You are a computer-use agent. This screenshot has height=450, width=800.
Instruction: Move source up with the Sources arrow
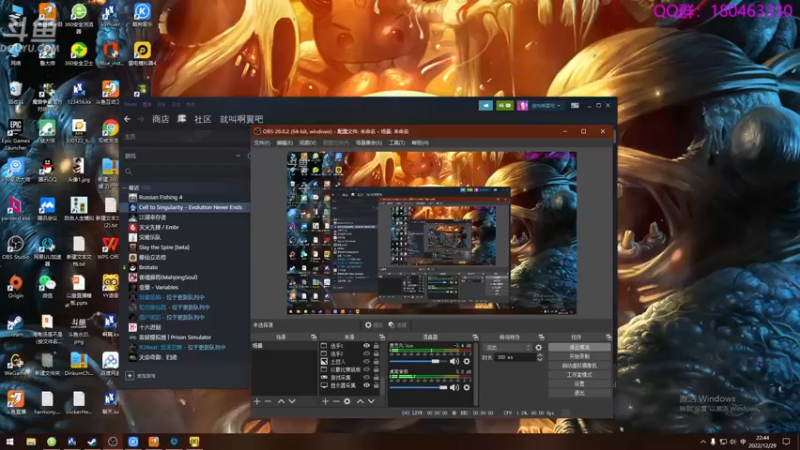[x=360, y=402]
